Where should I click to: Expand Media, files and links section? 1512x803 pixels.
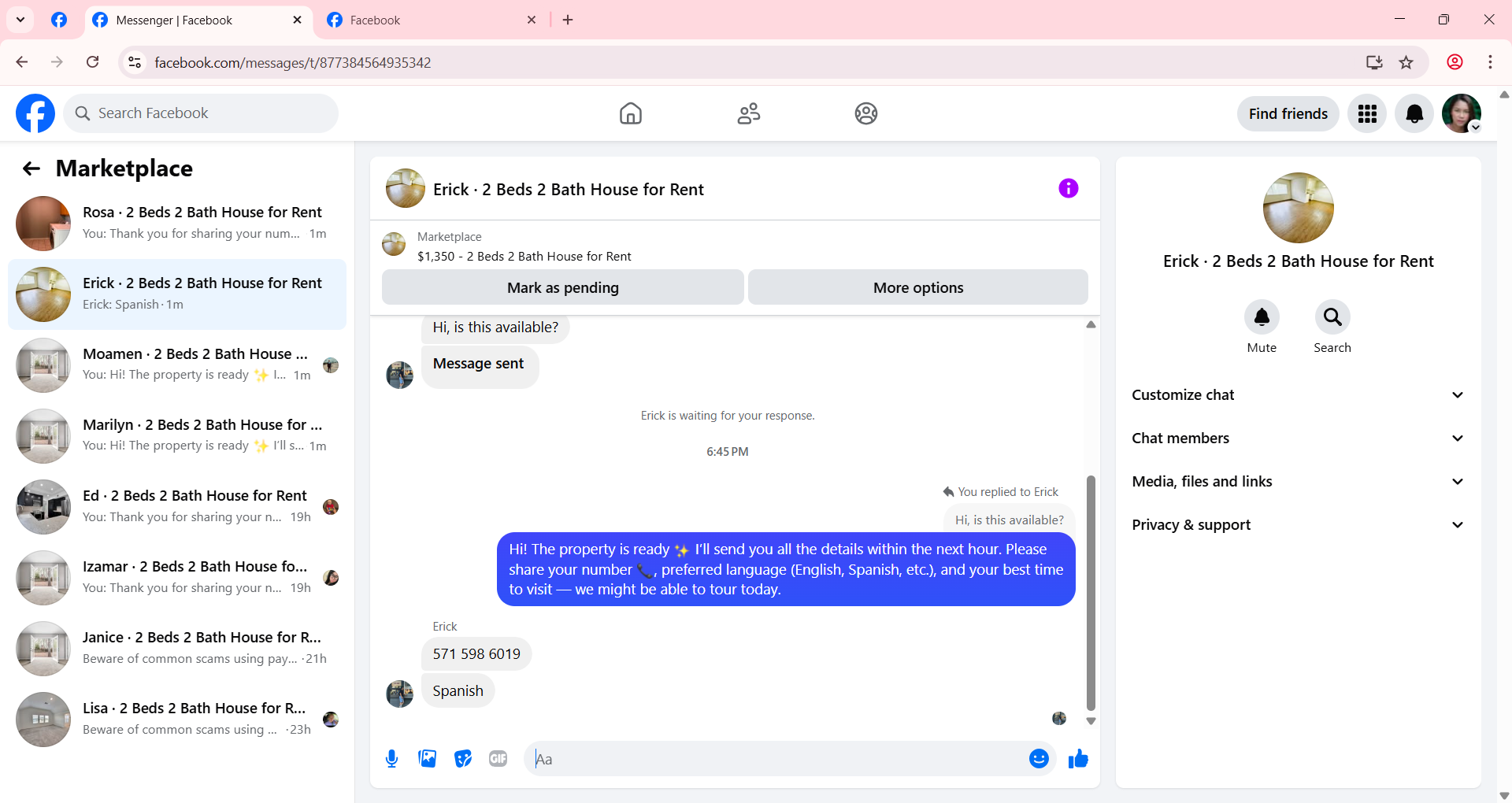(x=1298, y=482)
